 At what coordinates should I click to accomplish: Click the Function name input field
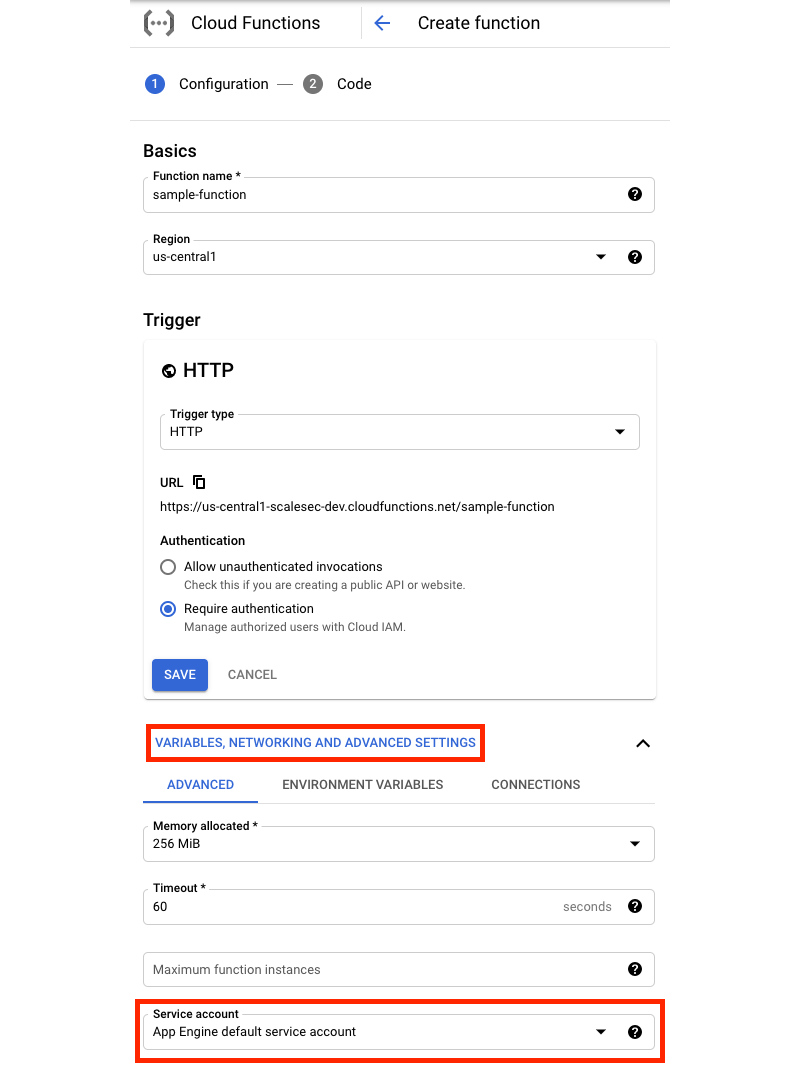[x=380, y=195]
